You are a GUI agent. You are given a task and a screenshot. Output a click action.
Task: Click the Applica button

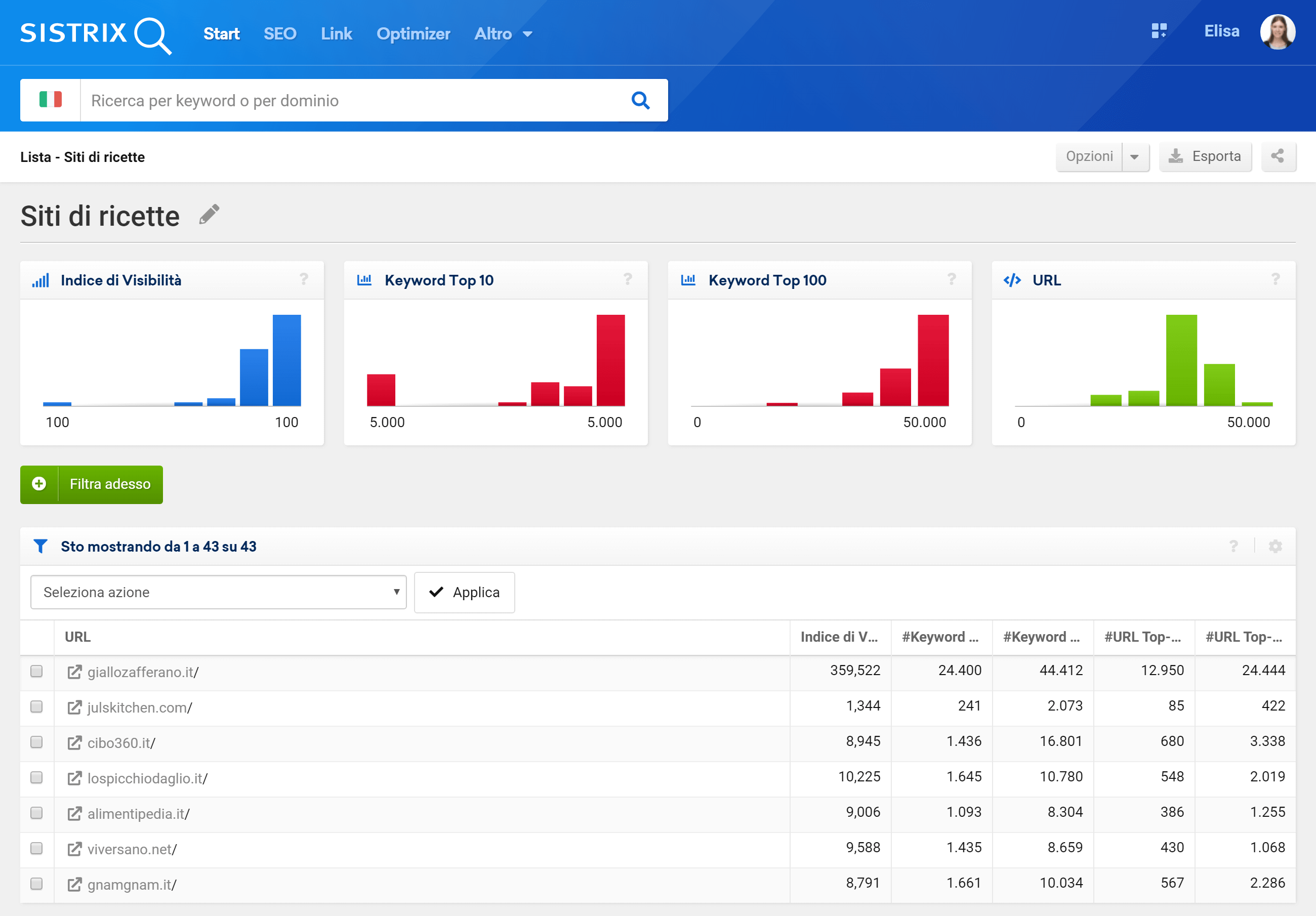(464, 592)
